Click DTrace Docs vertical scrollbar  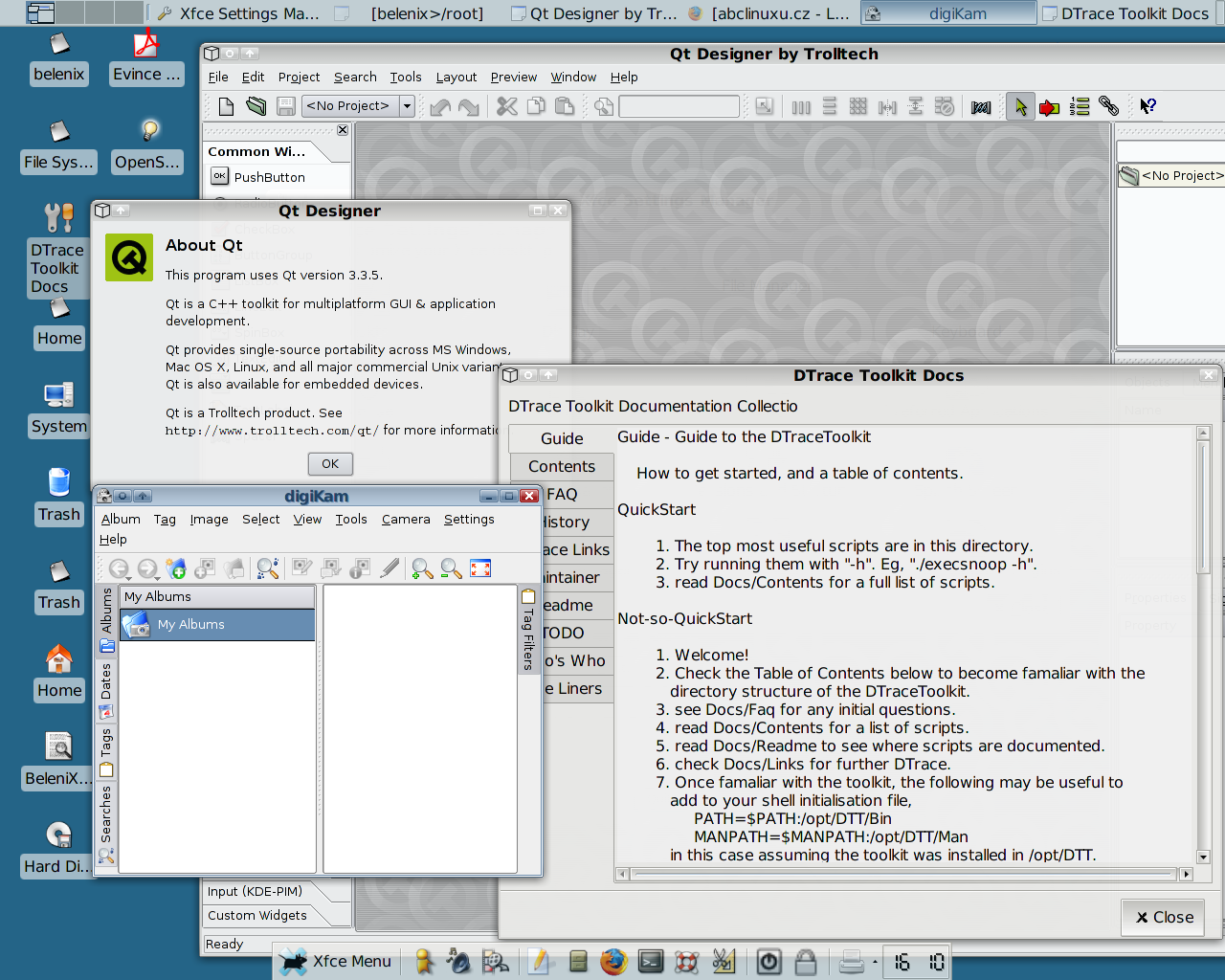pyautogui.click(x=1204, y=646)
